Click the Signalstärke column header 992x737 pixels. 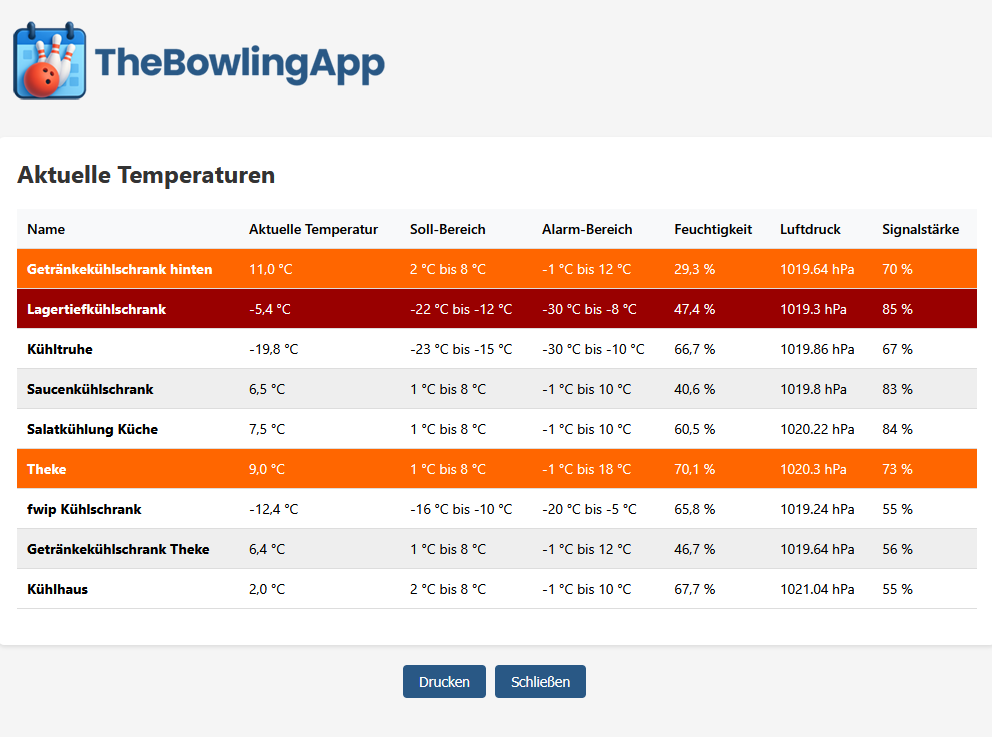pos(920,229)
